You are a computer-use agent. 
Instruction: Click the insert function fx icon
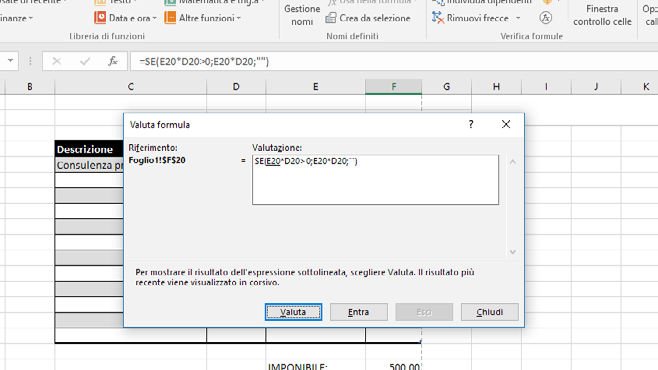tap(112, 62)
